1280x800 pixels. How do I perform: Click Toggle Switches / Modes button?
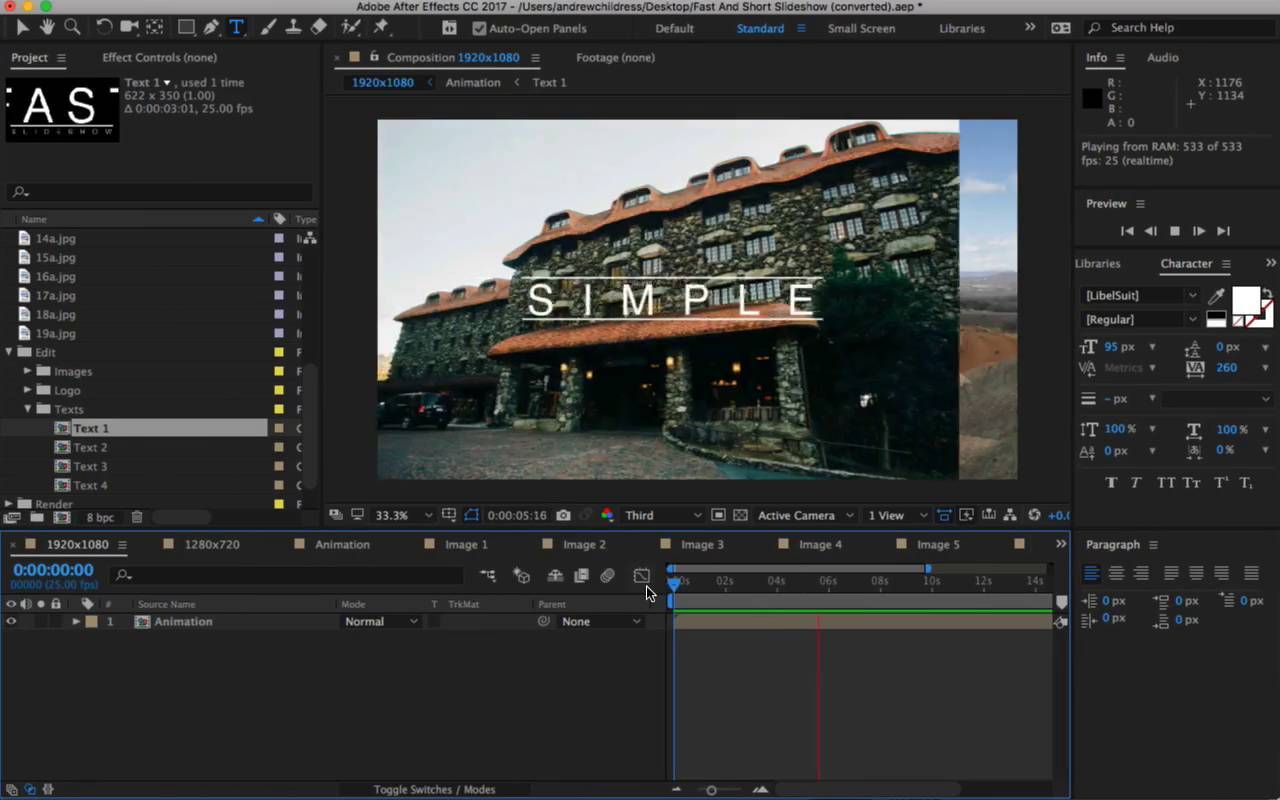434,789
